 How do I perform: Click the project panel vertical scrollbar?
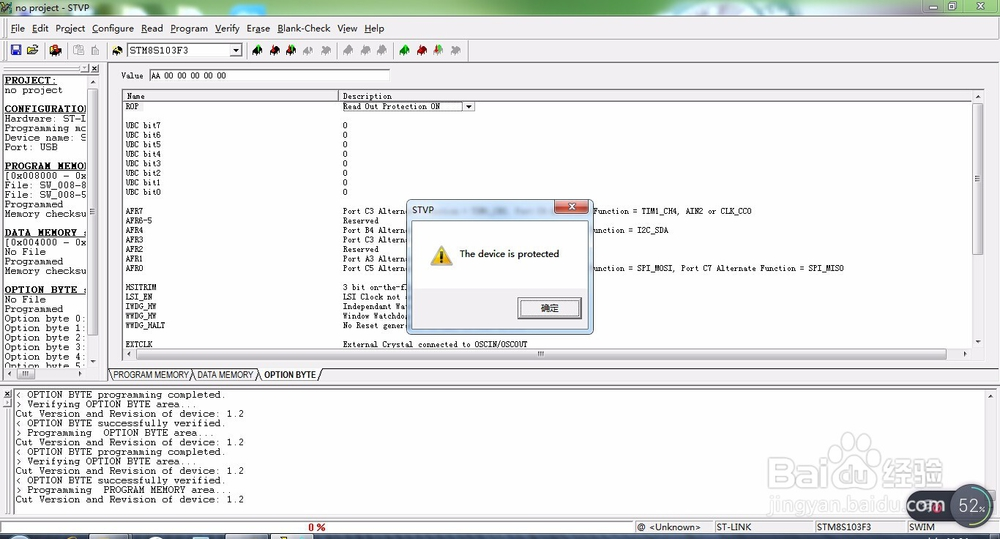click(92, 212)
